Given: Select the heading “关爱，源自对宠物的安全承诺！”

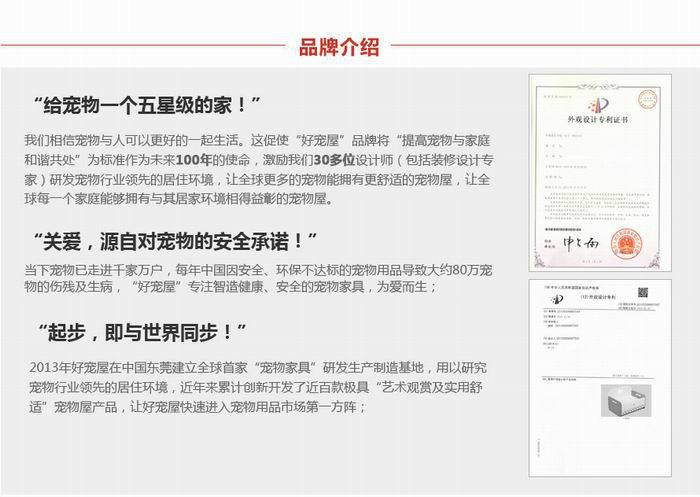Looking at the screenshot, I should click(175, 241).
